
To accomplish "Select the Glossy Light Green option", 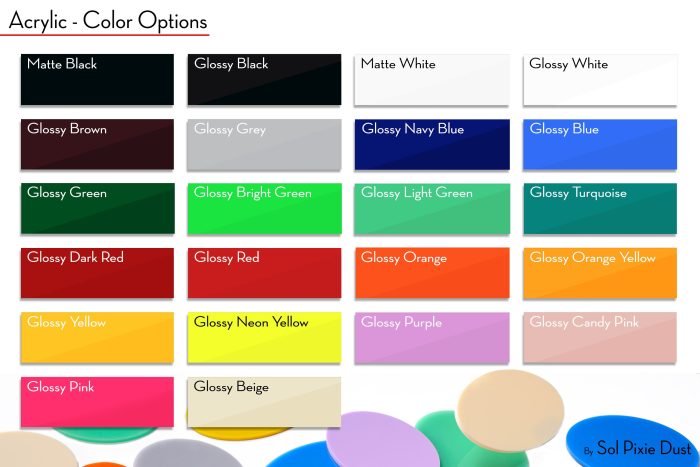I will coord(432,209).
